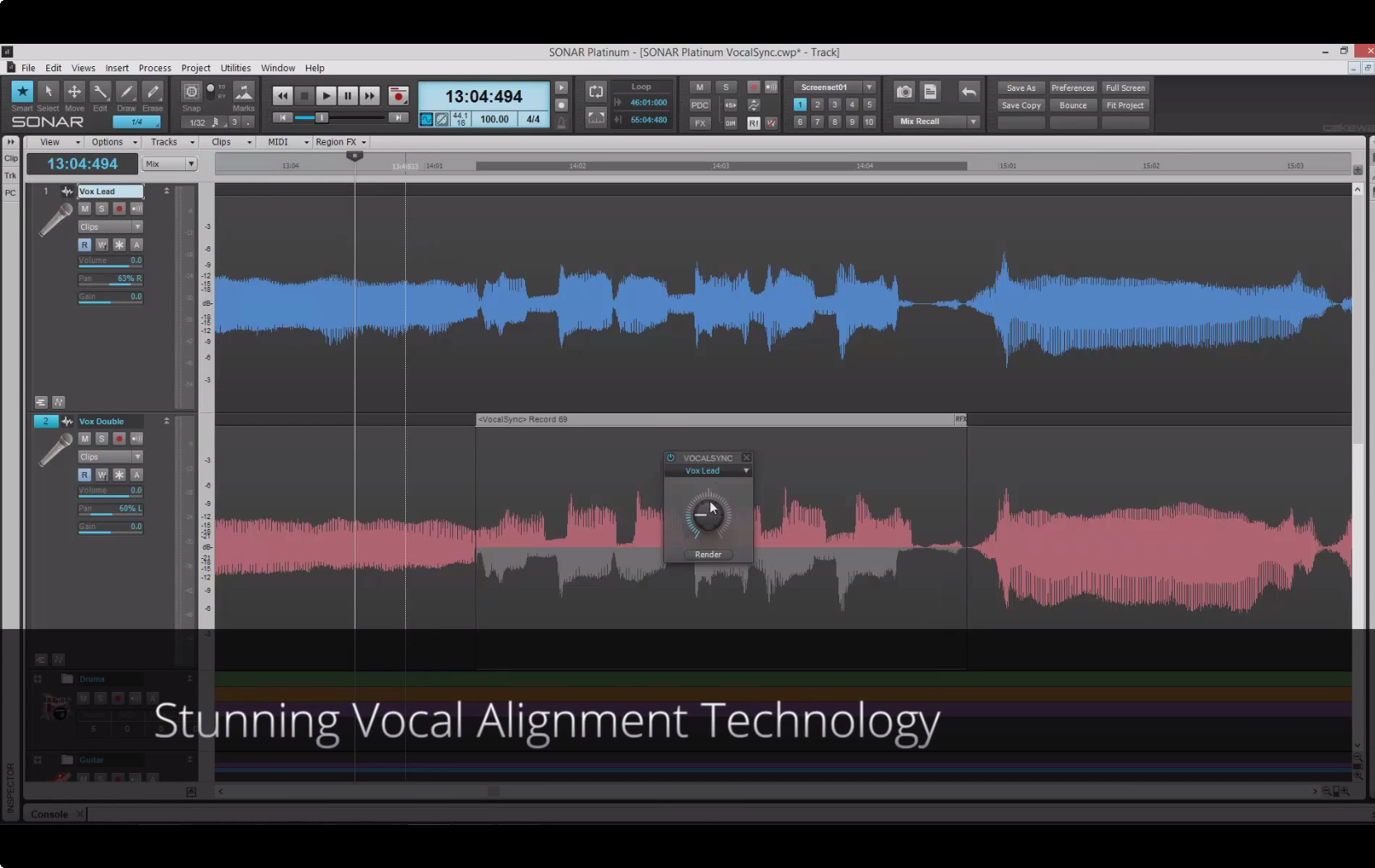
Task: Expand the Tracks dropdown
Action: tap(169, 142)
